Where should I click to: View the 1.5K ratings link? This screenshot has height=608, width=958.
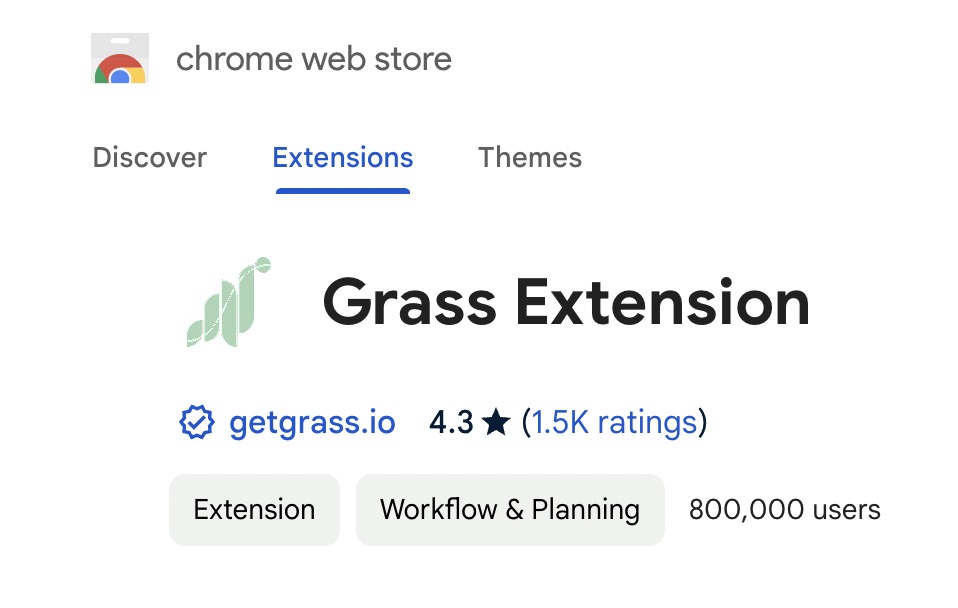[614, 423]
